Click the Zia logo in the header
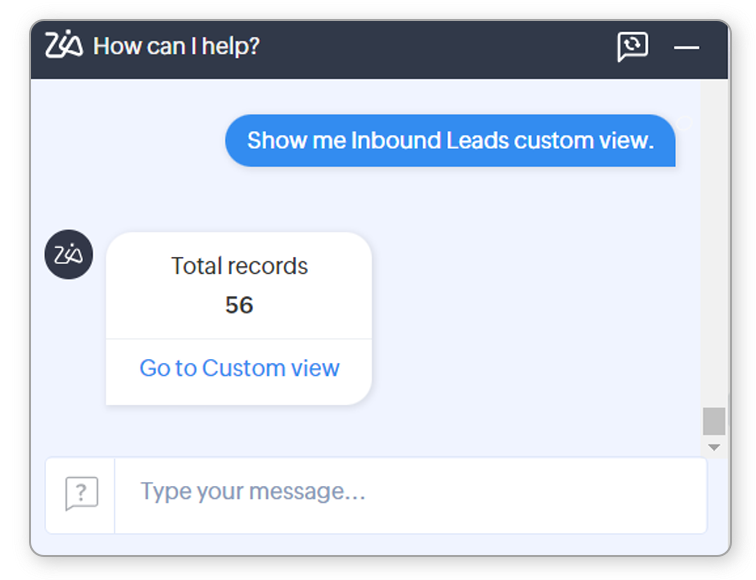This screenshot has width=756, height=580. tap(64, 46)
